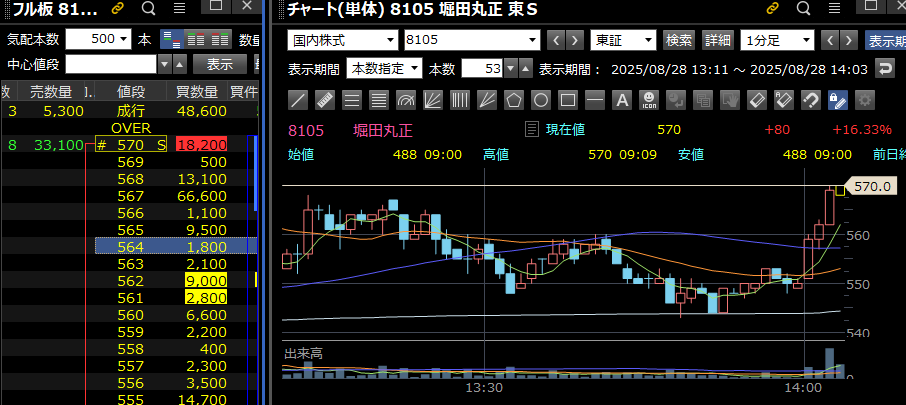The width and height of the screenshot is (906, 405).
Task: Open the hamburger menu in フル板 title bar
Action: pos(180,9)
